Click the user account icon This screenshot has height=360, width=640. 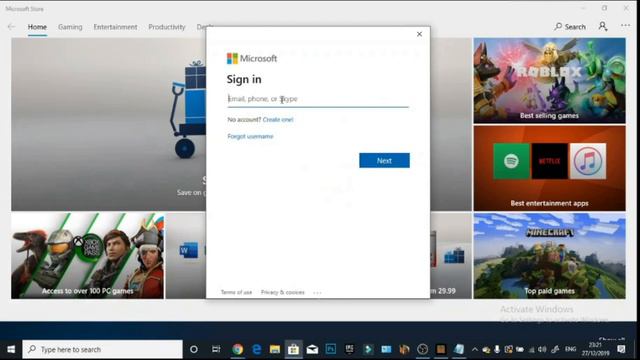pos(603,27)
